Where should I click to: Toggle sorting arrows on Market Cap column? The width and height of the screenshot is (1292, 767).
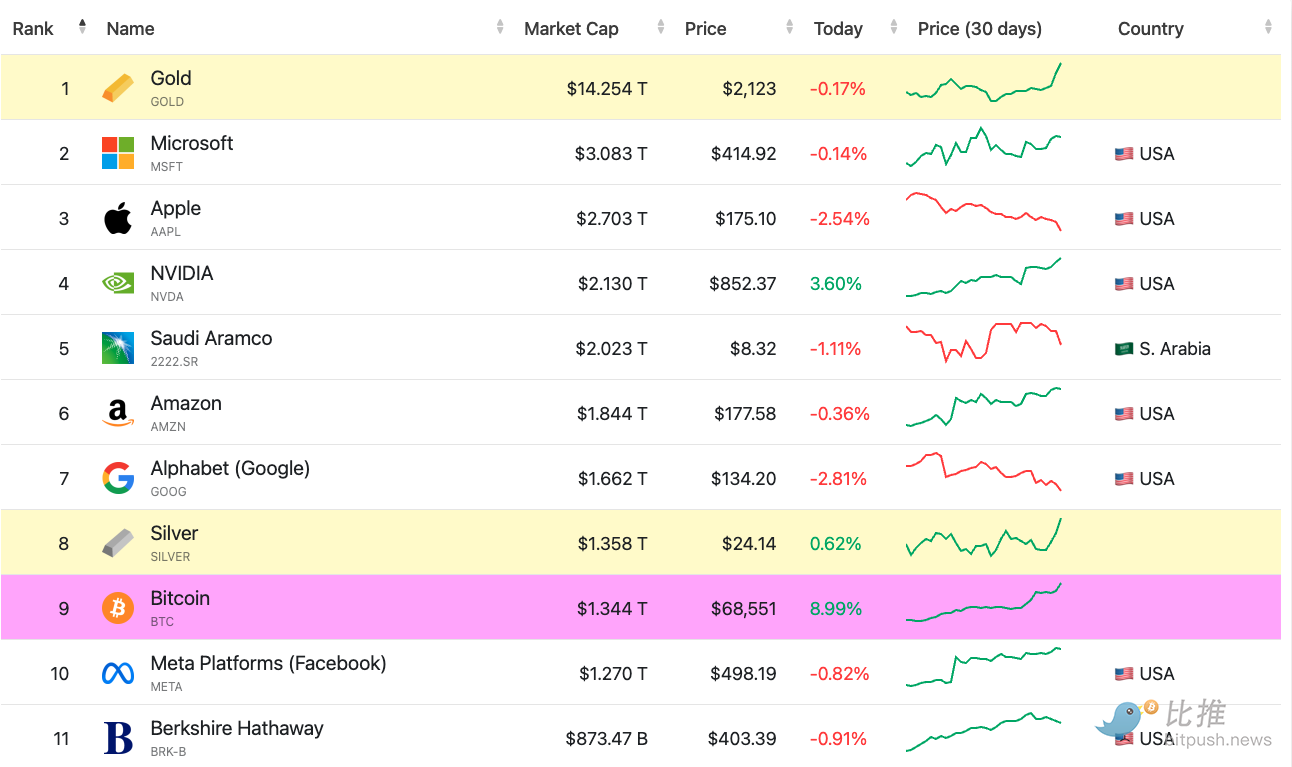click(x=660, y=27)
